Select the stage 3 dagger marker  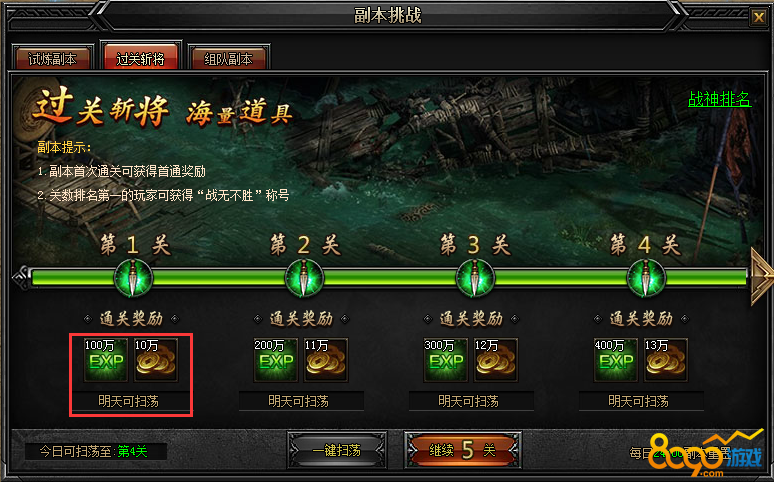click(x=474, y=279)
